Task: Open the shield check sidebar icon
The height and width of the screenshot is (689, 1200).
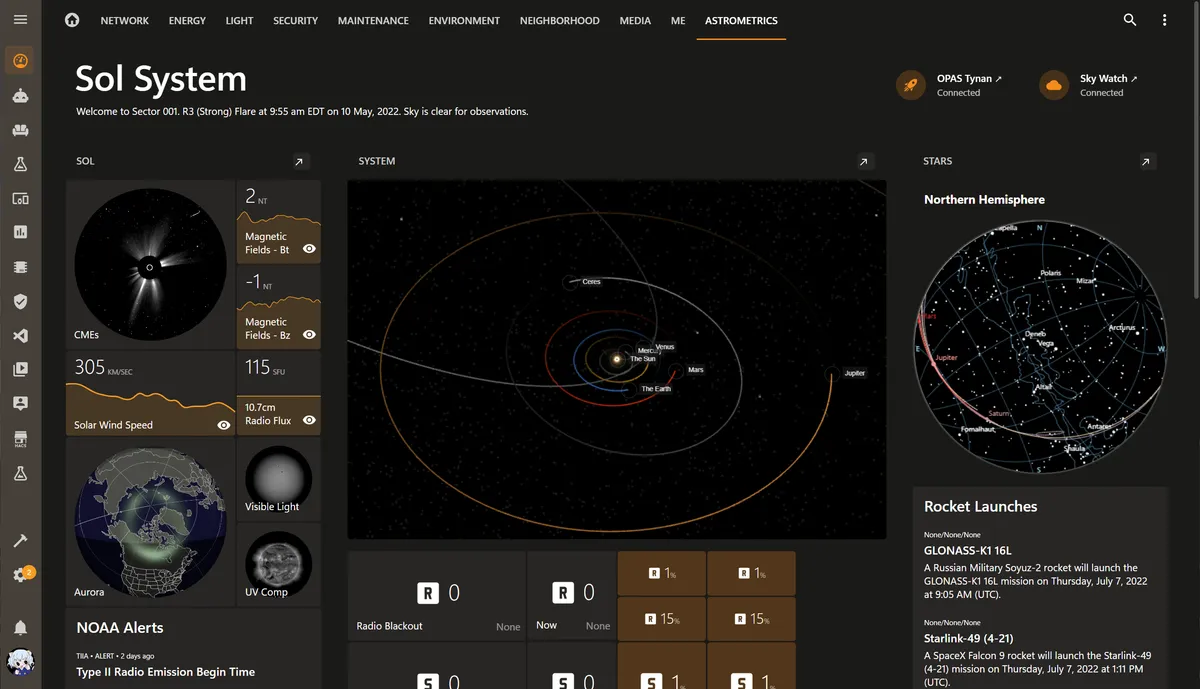Action: click(20, 301)
